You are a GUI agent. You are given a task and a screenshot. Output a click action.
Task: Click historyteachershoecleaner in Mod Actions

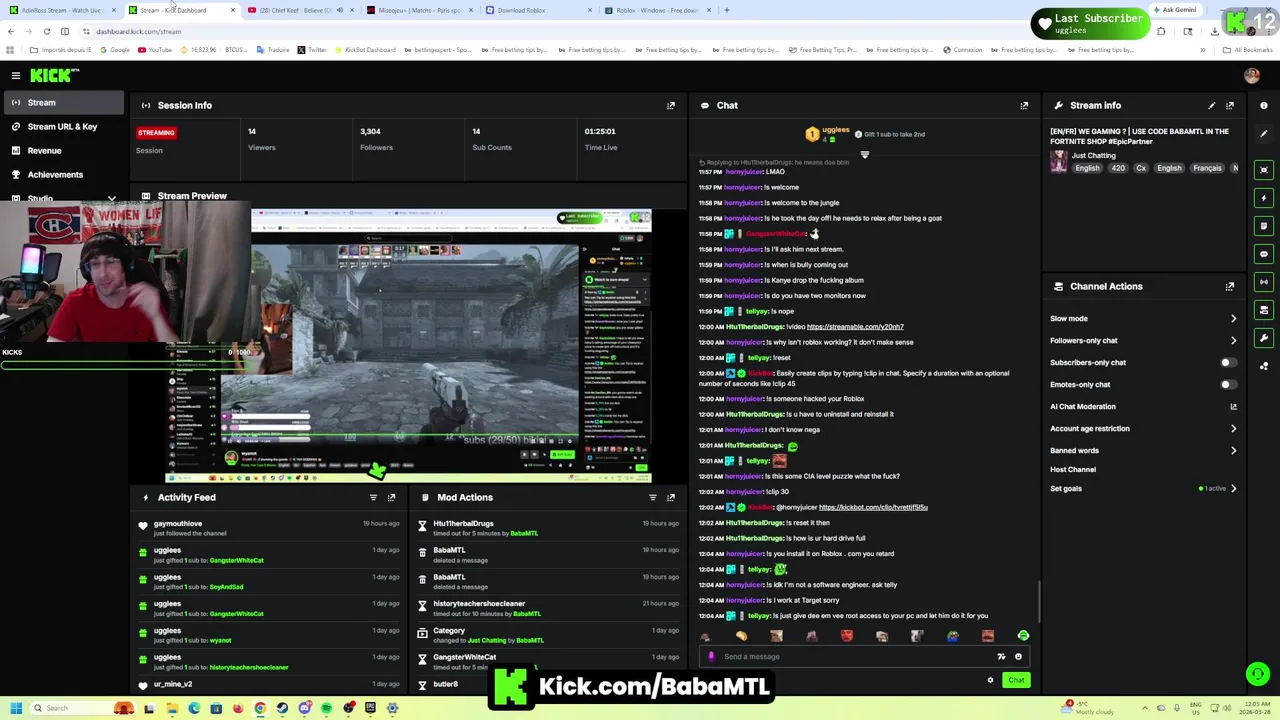(x=479, y=604)
